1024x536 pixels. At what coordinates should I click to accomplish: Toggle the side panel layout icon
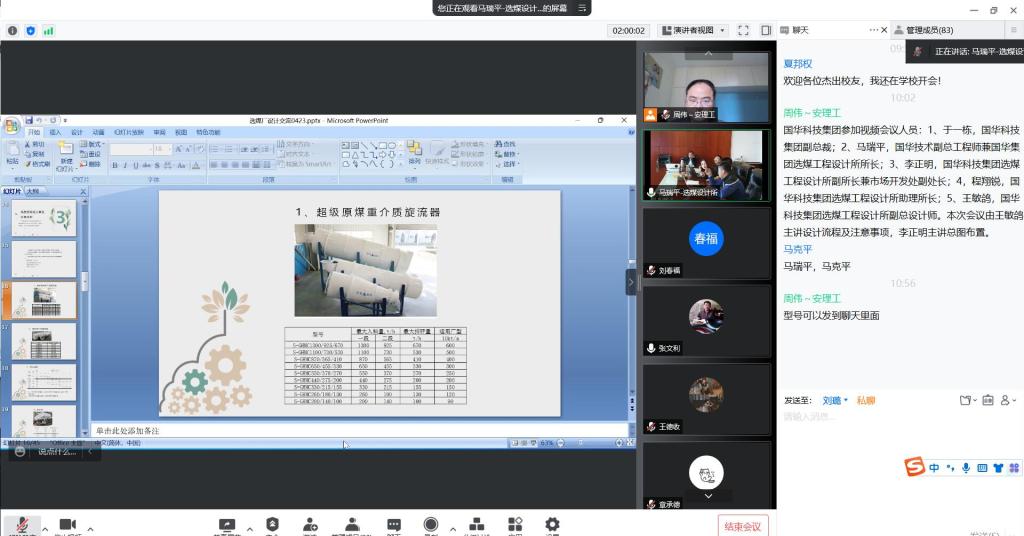766,30
